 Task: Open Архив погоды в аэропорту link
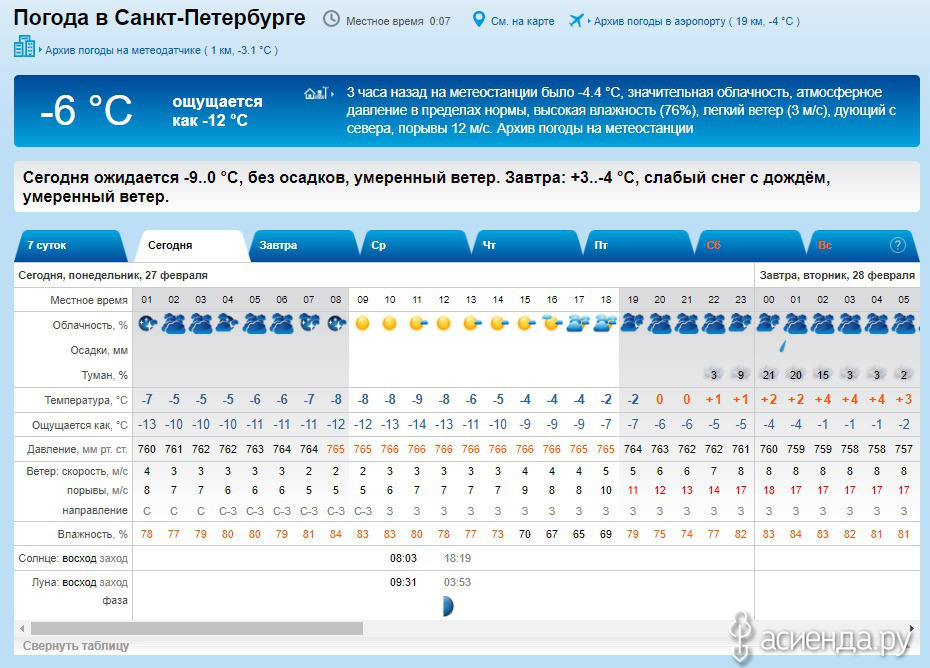(696, 21)
